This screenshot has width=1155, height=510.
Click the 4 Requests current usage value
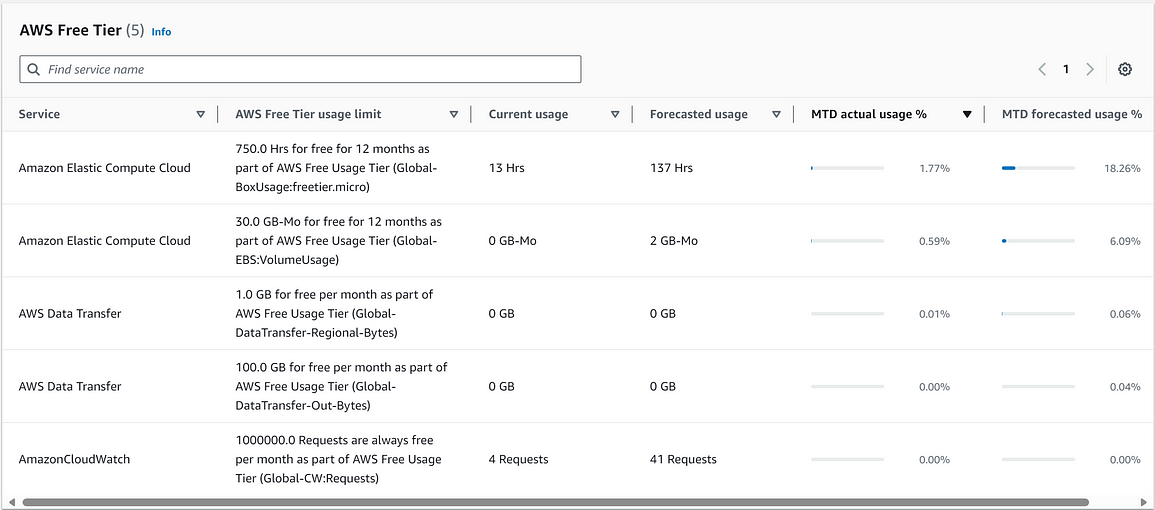(519, 459)
